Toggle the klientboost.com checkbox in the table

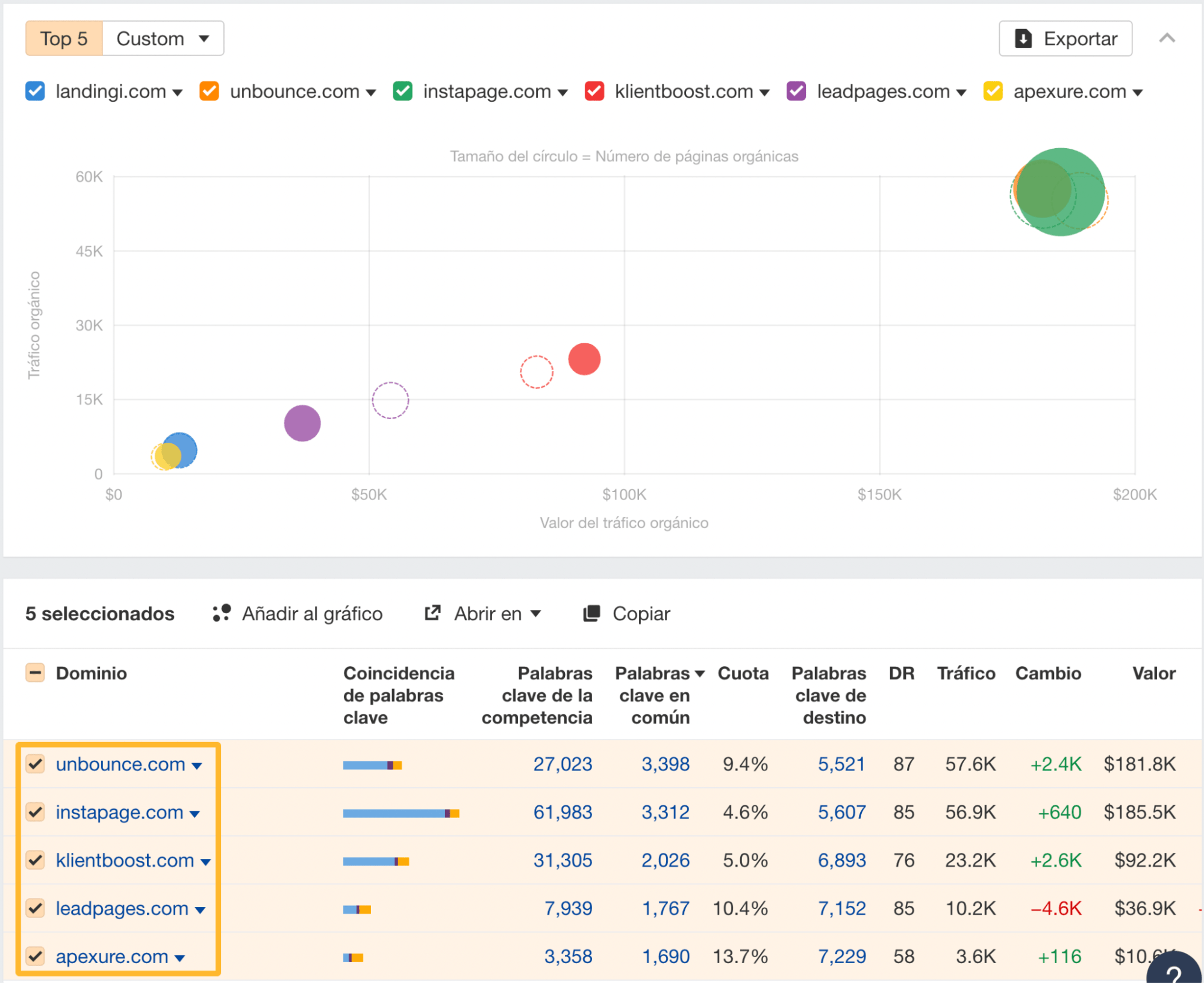point(35,860)
